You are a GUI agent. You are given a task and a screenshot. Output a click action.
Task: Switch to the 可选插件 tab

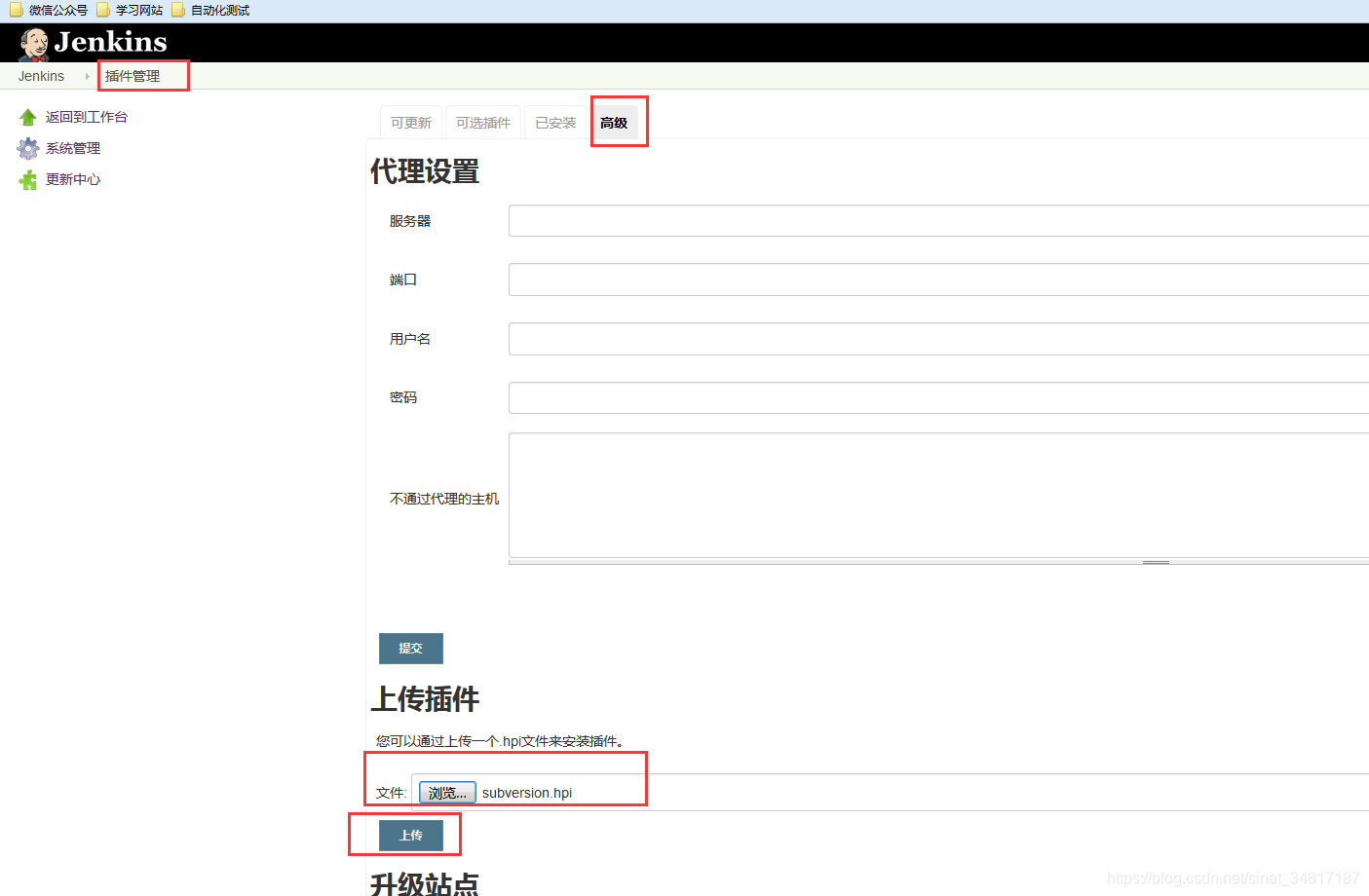pyautogui.click(x=483, y=123)
